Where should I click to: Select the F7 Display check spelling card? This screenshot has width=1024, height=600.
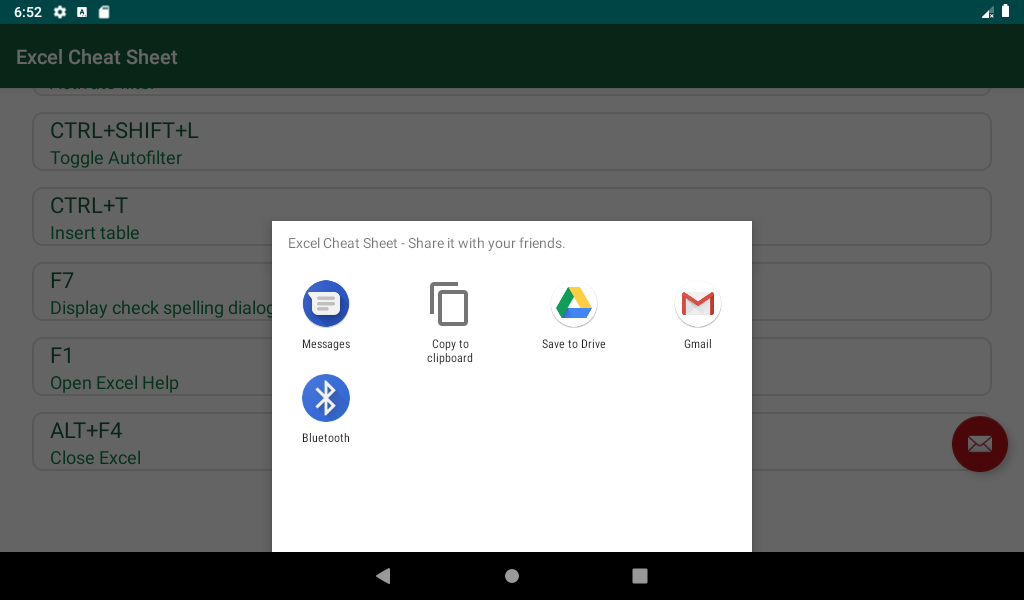[512, 292]
